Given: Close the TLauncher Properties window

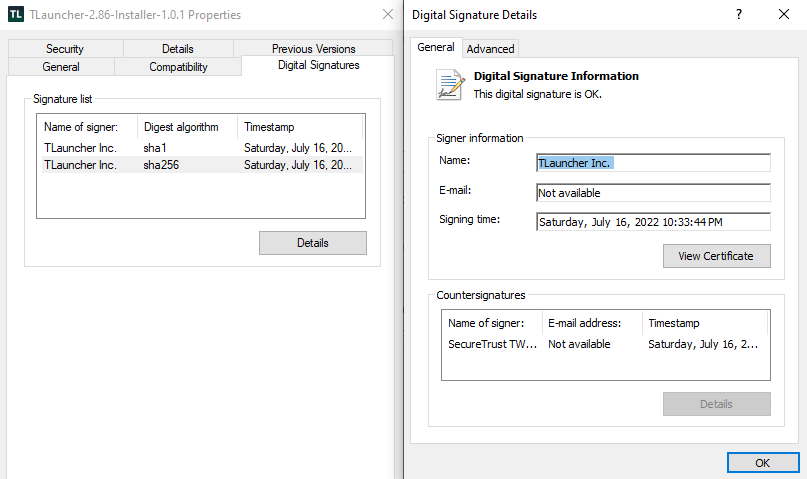Looking at the screenshot, I should tap(388, 14).
